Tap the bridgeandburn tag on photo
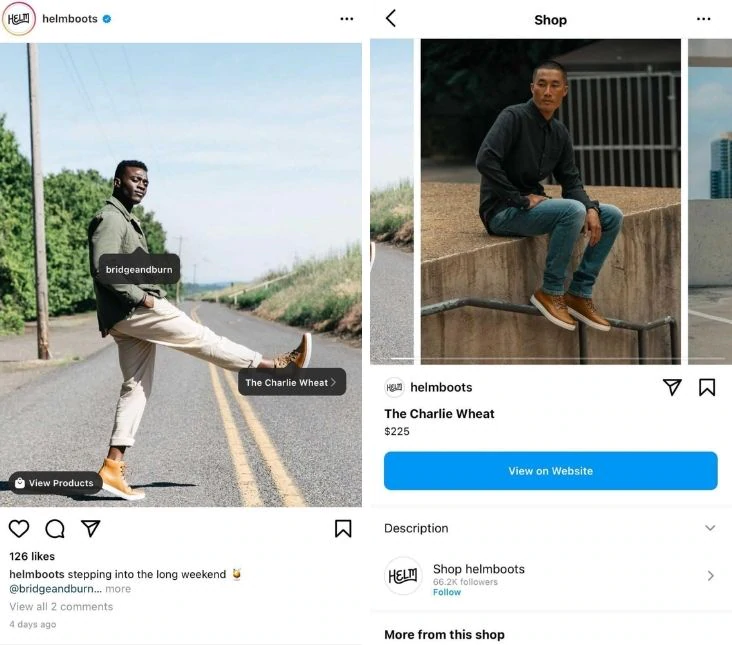The width and height of the screenshot is (732, 645). pos(139,269)
